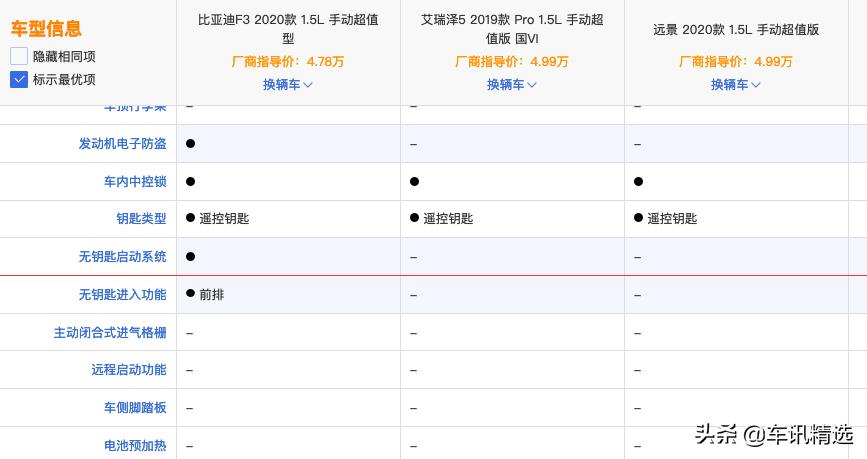Click the 车侧脚踏板 row label
Viewport: 867px width, 459px height.
click(x=134, y=408)
